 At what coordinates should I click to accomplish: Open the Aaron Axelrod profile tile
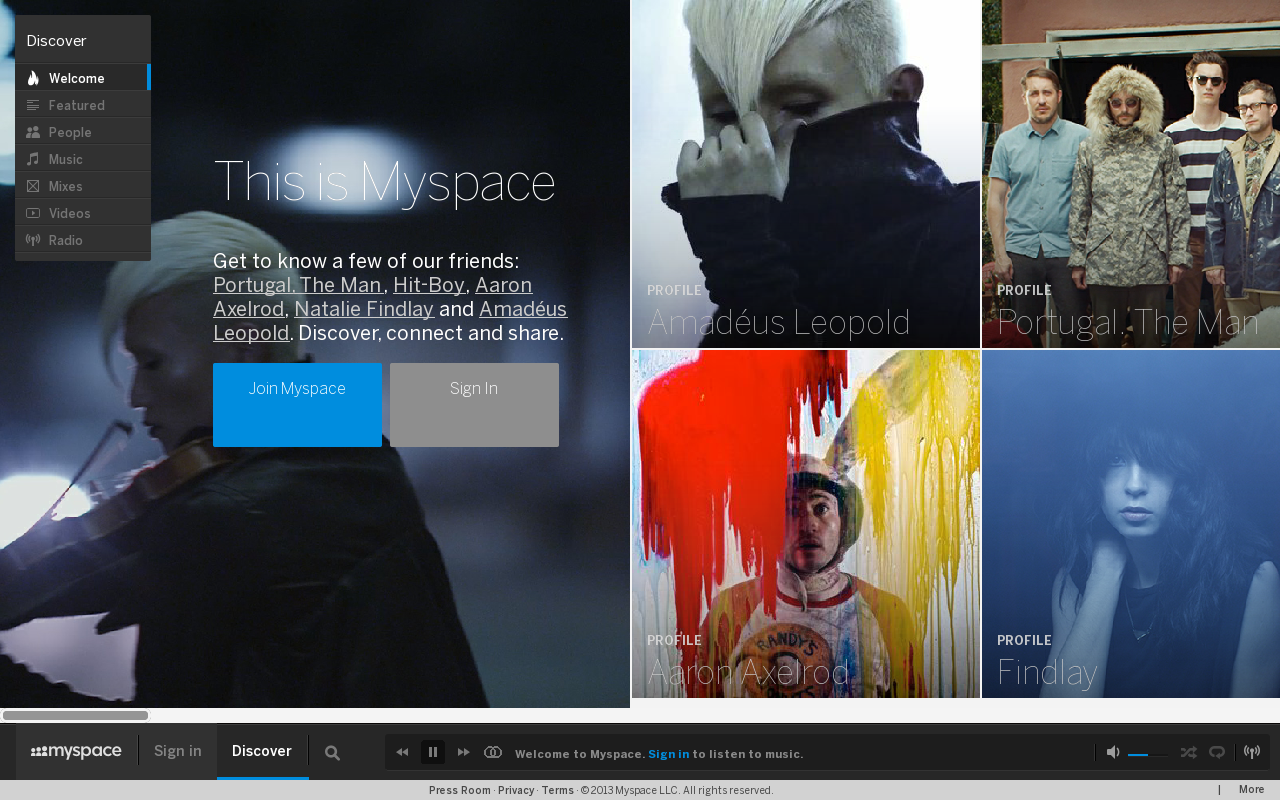coord(806,524)
